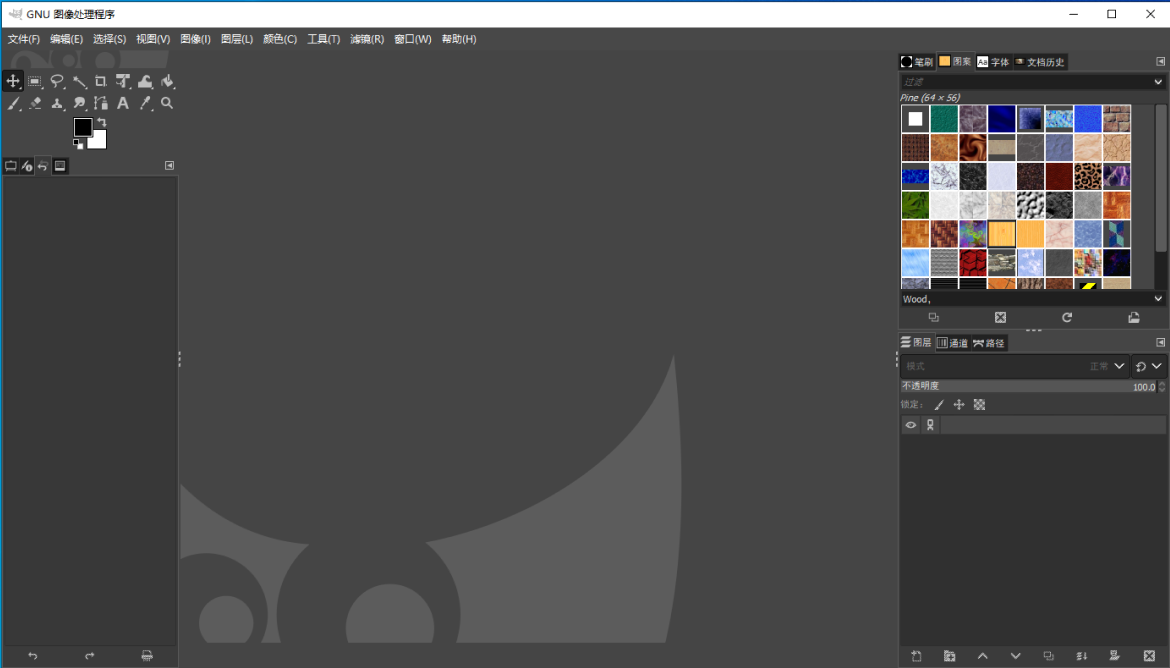
Task: Select the Text tool
Action: (123, 104)
